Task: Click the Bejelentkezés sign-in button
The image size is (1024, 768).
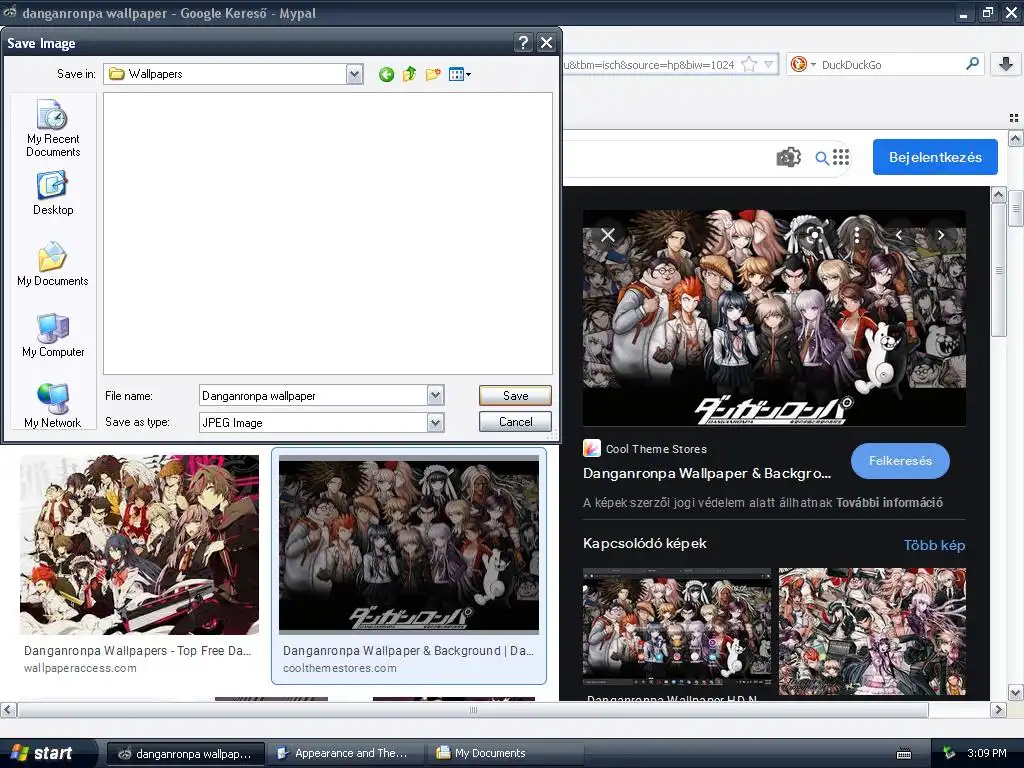Action: point(935,157)
